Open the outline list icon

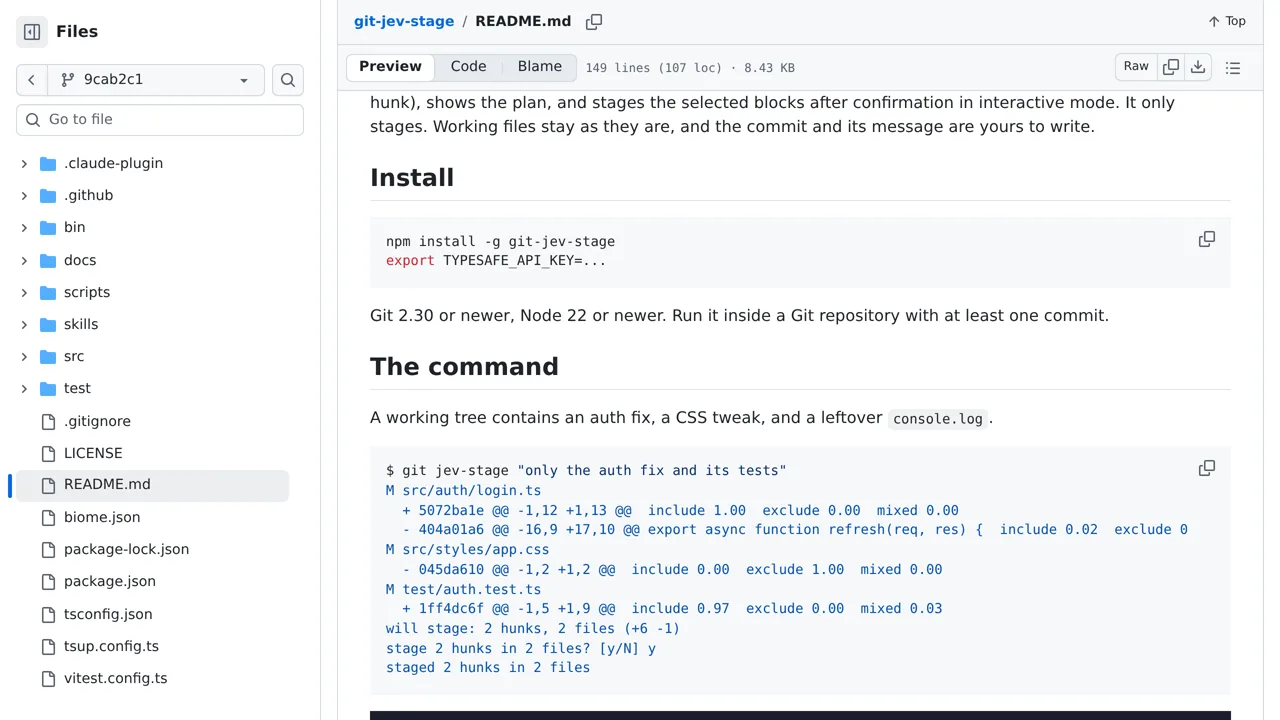click(x=1233, y=68)
